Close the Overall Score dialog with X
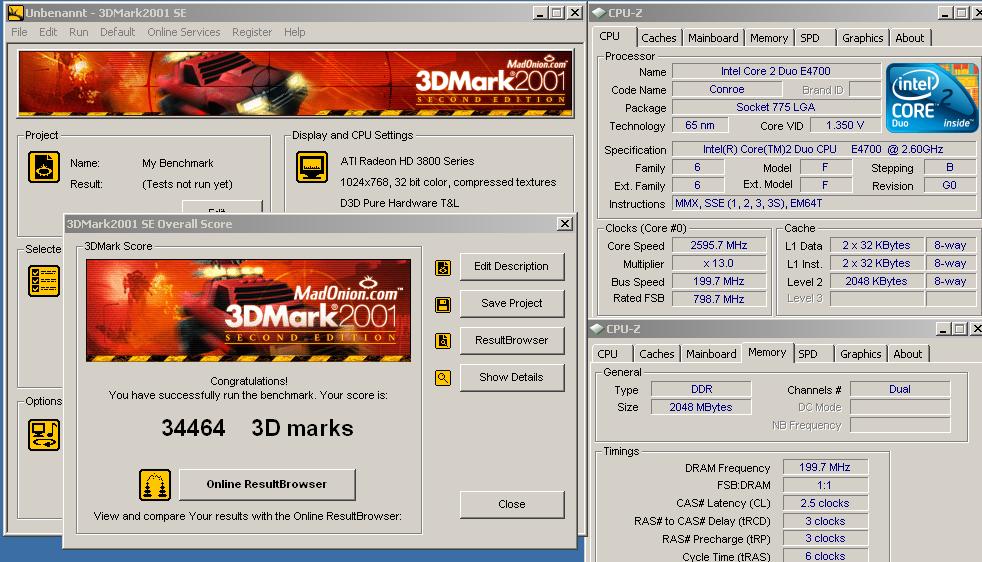 coord(564,224)
